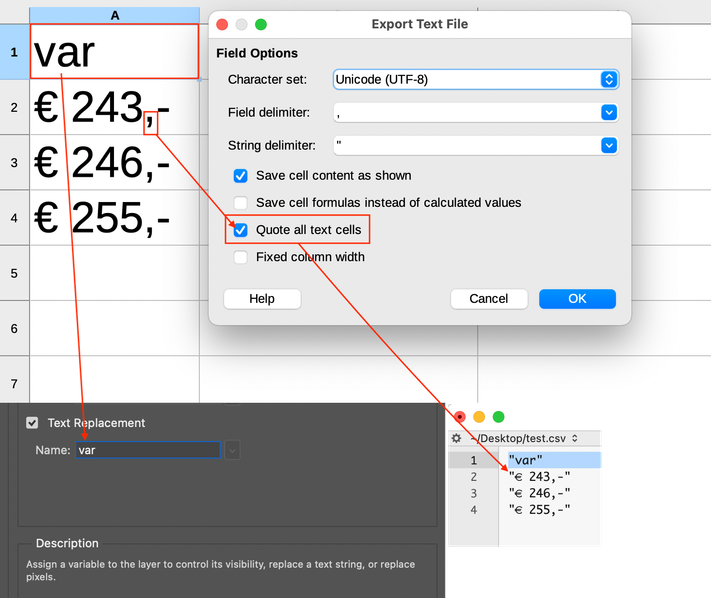Click line "var" in the text editor
Viewport: 711px width, 598px height.
coord(525,460)
